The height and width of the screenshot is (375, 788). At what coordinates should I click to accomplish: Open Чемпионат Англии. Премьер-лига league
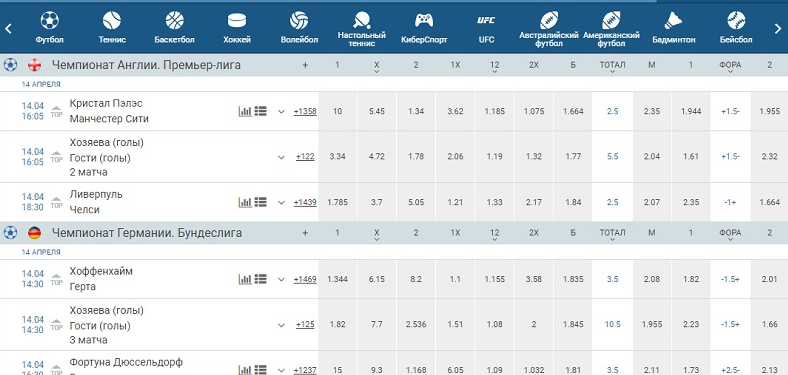click(x=146, y=65)
